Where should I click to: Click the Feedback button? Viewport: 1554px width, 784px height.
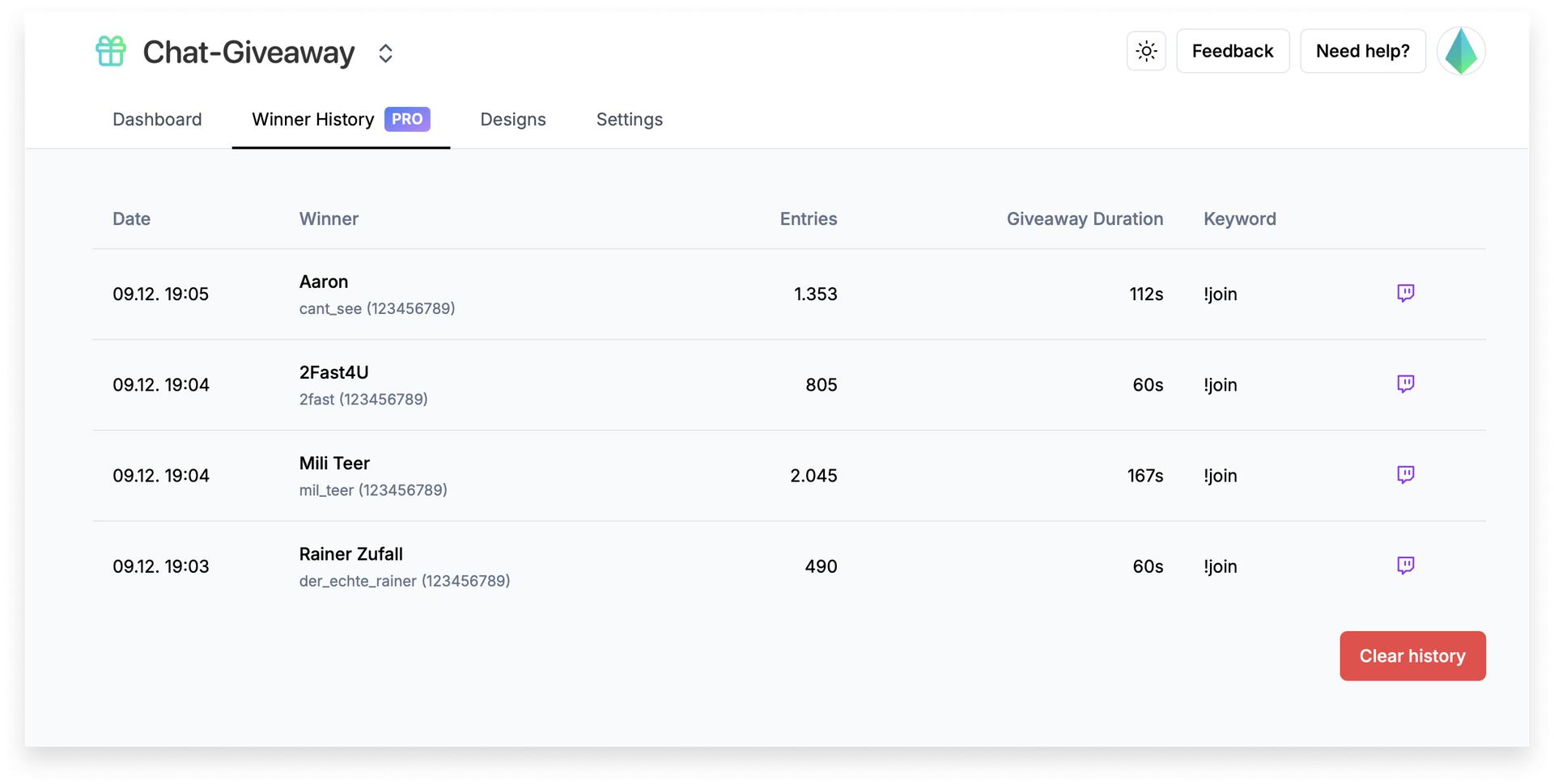1233,50
